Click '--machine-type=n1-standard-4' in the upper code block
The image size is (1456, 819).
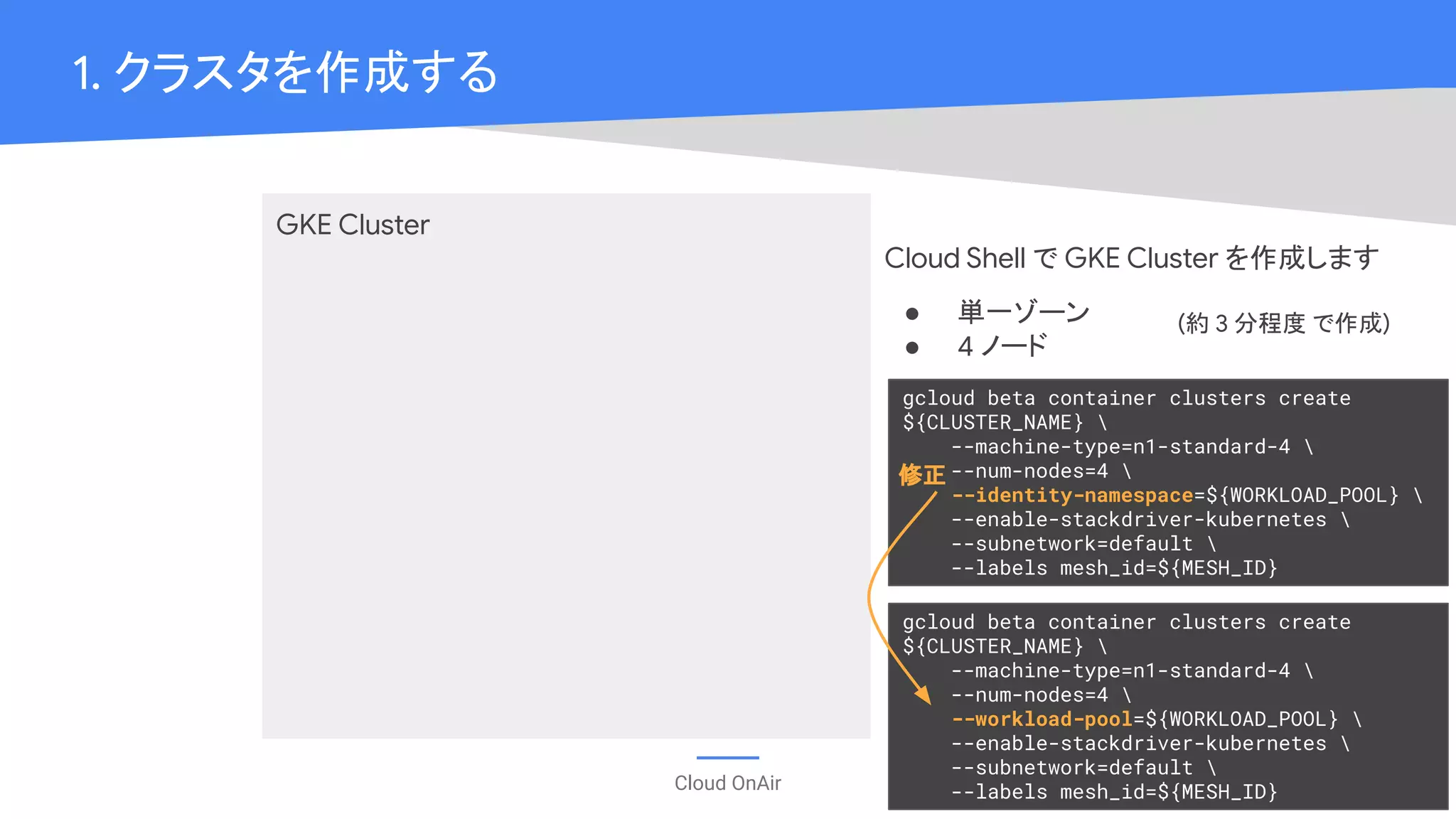pyautogui.click(x=1120, y=447)
